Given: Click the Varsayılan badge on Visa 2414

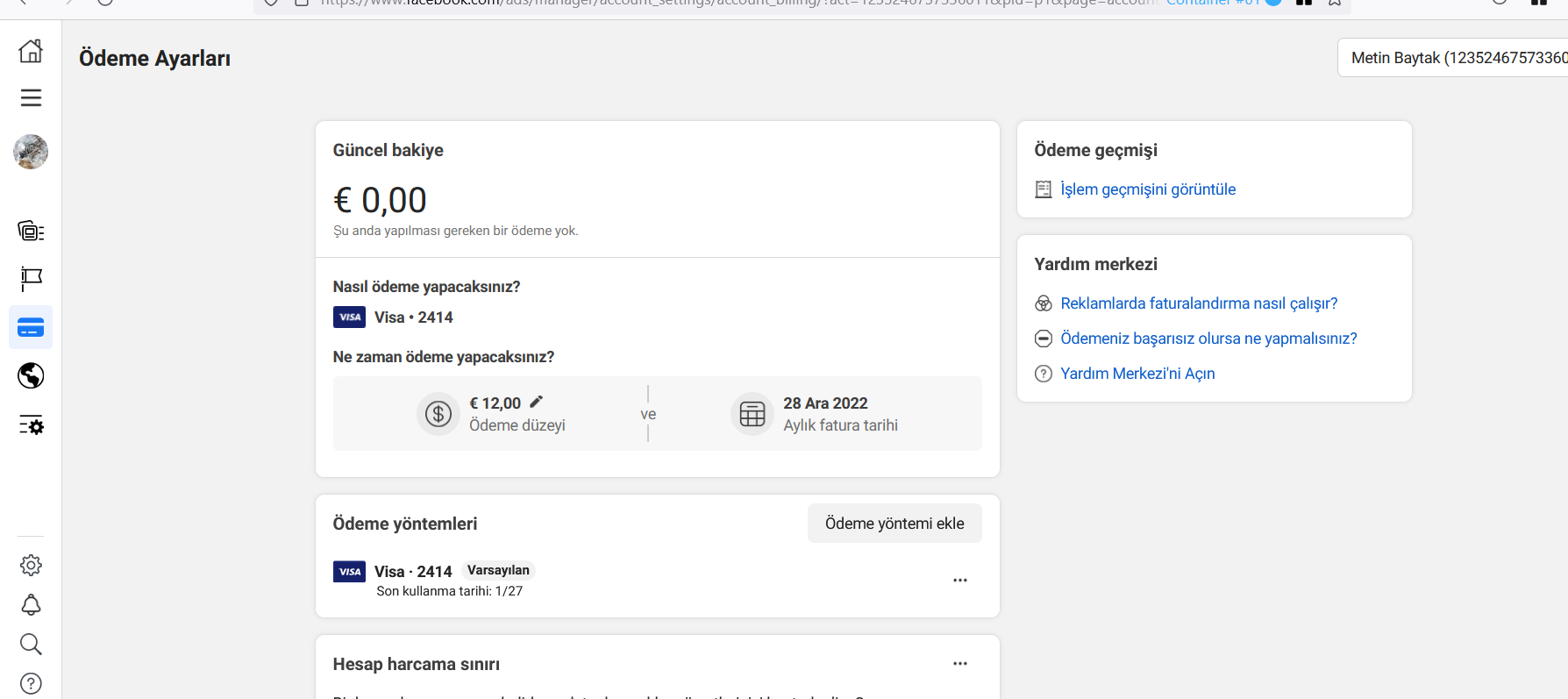Looking at the screenshot, I should click(498, 570).
